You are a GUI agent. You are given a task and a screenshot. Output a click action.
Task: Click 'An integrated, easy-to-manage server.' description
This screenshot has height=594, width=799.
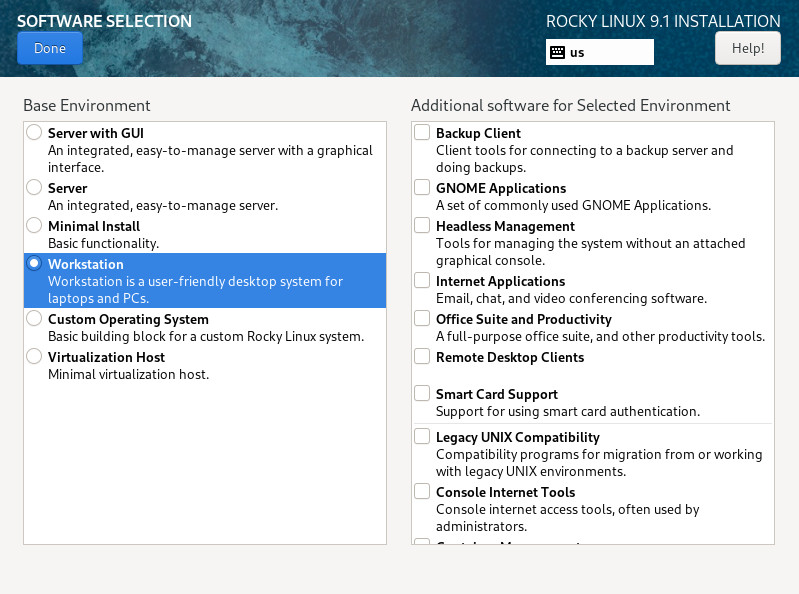[x=163, y=206]
